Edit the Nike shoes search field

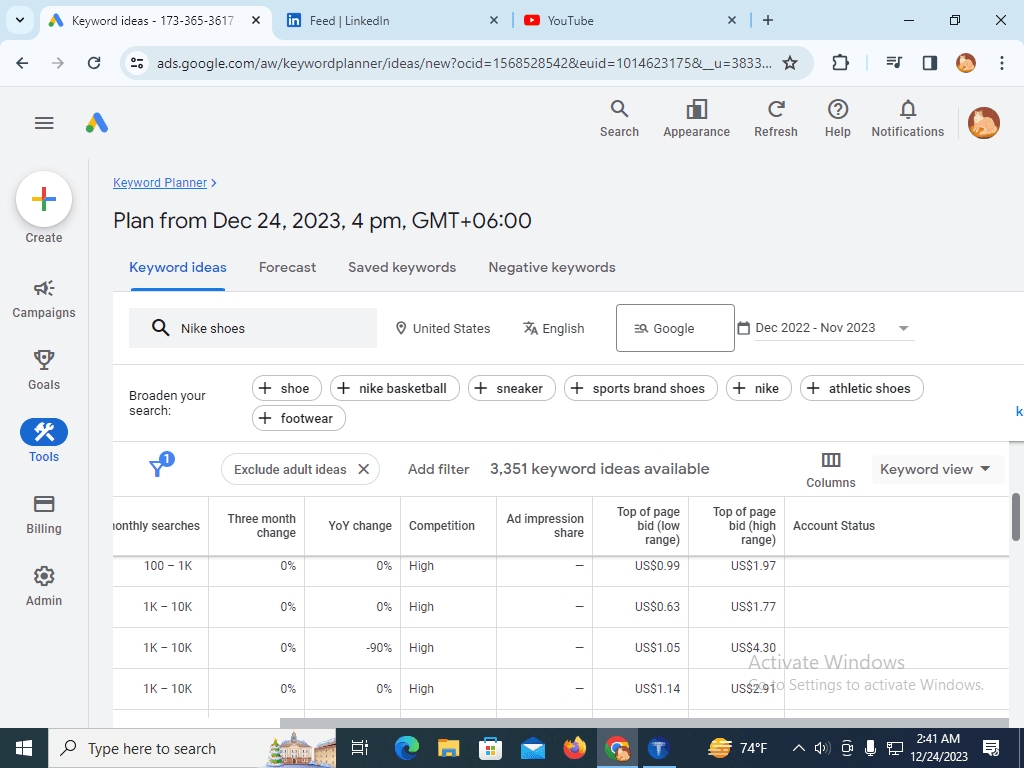[253, 328]
